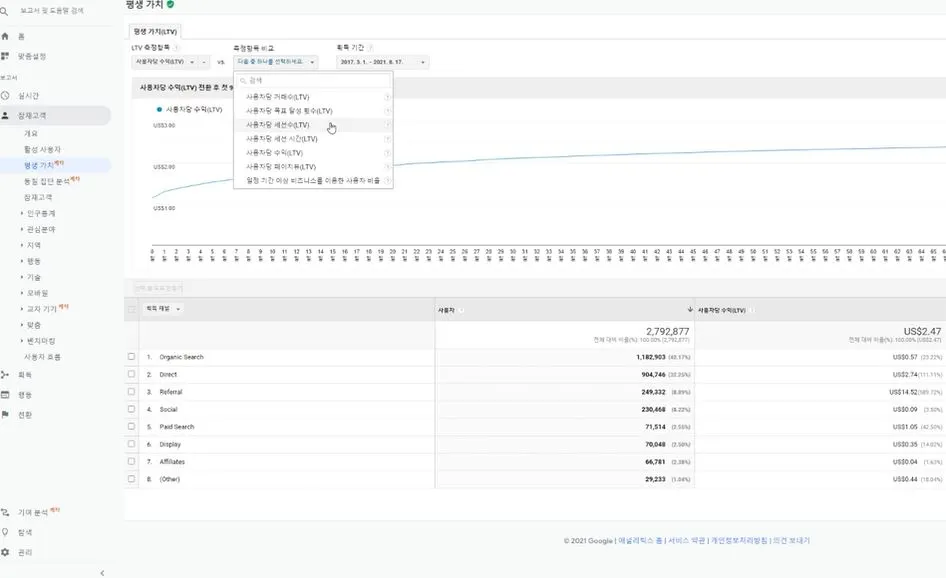This screenshot has width=946, height=578.
Task: Click help icon beside 사용자당 수익(LTV) column header
Action: (x=753, y=310)
